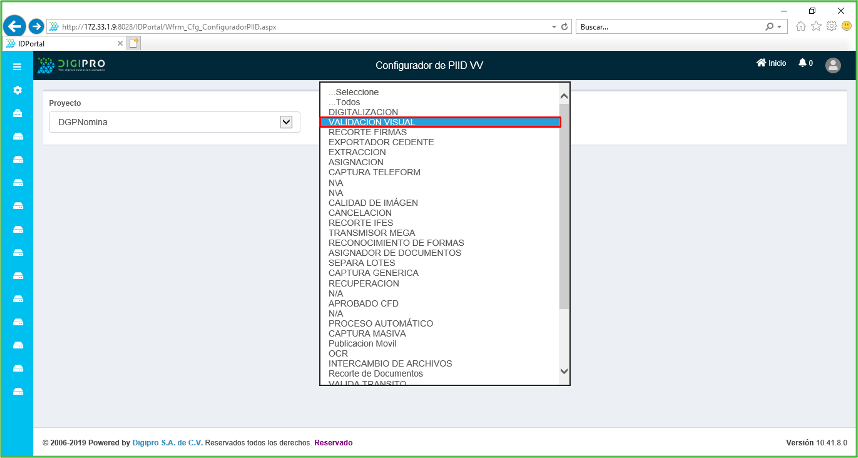The image size is (858, 458).
Task: Open the notifications bell
Action: [804, 64]
